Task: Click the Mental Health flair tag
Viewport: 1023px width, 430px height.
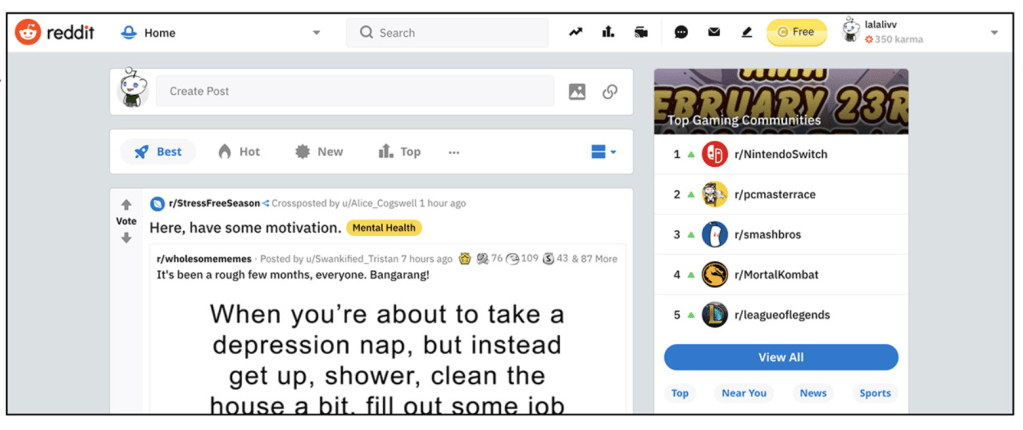Action: click(384, 228)
